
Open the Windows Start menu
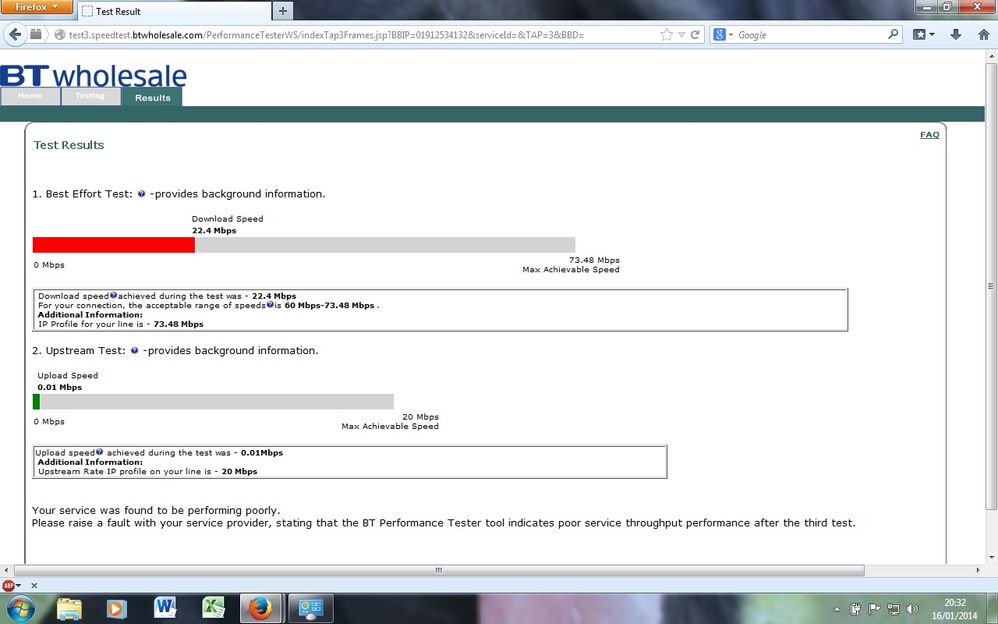20,609
